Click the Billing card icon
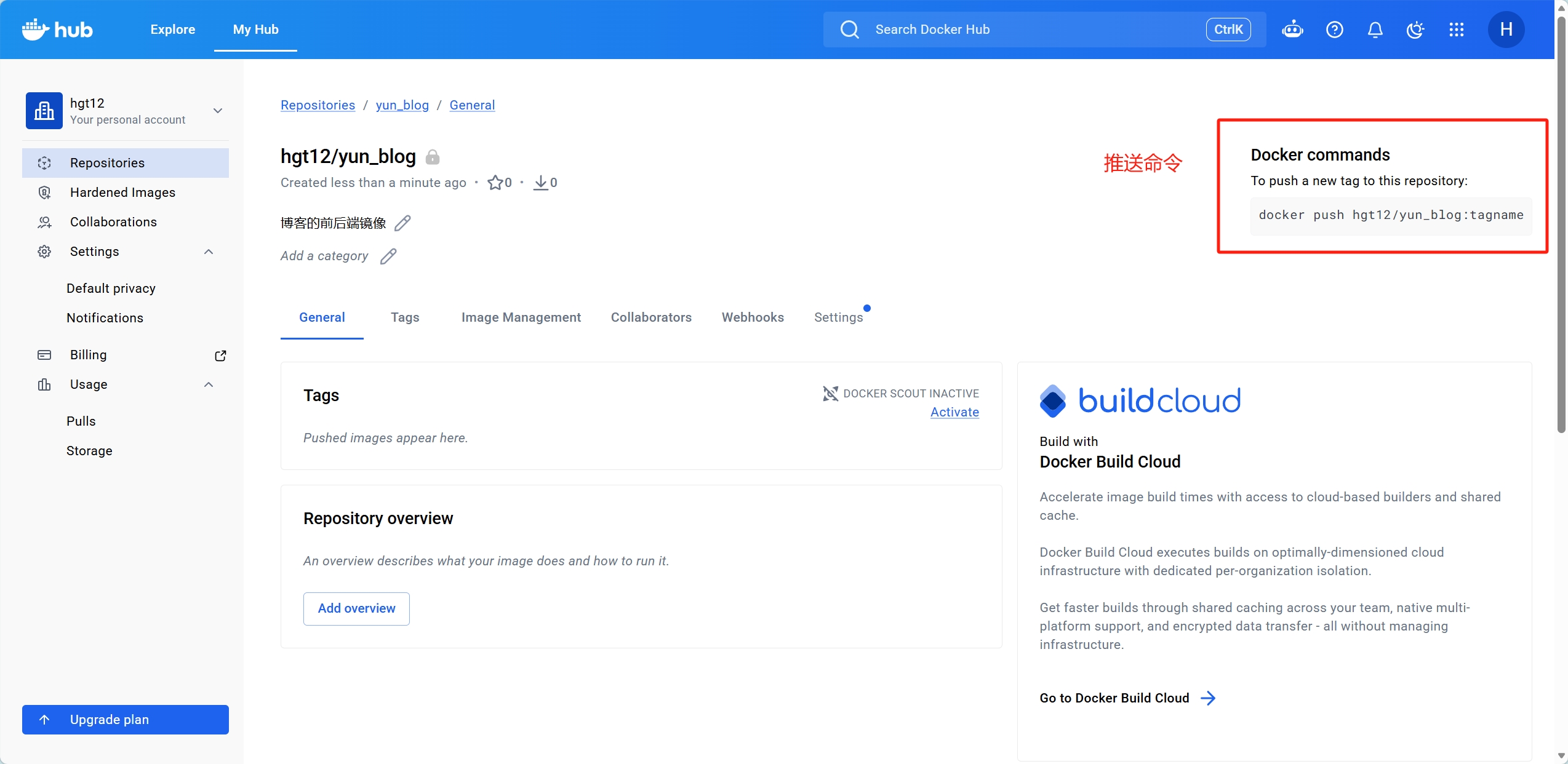The height and width of the screenshot is (764, 1568). click(44, 355)
